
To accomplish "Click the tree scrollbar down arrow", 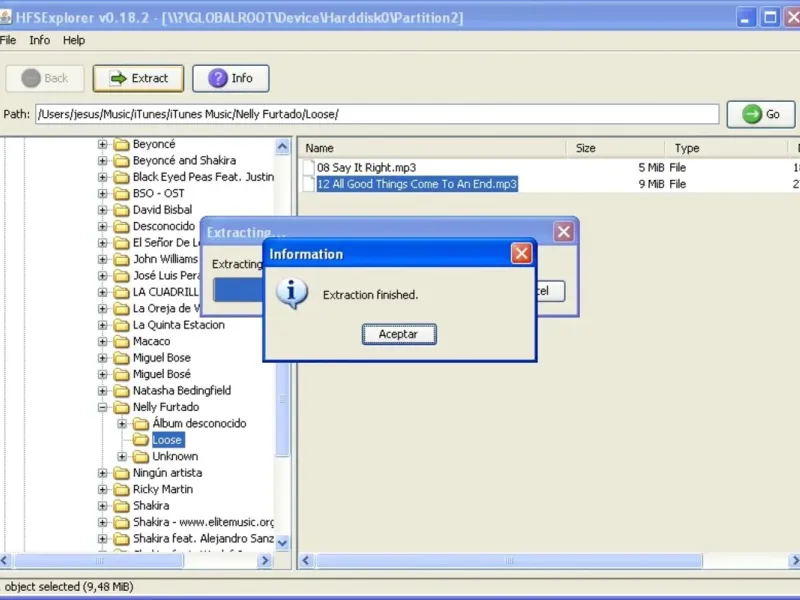I will 282,543.
